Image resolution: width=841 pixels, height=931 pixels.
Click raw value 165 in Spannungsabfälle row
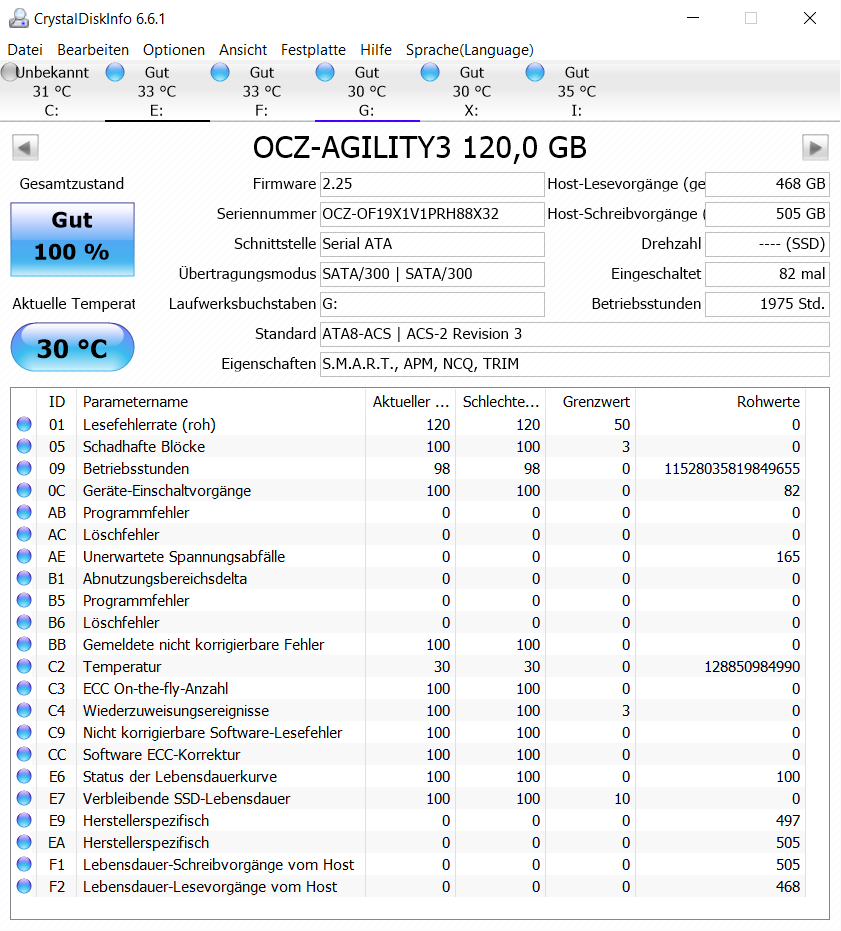[788, 556]
